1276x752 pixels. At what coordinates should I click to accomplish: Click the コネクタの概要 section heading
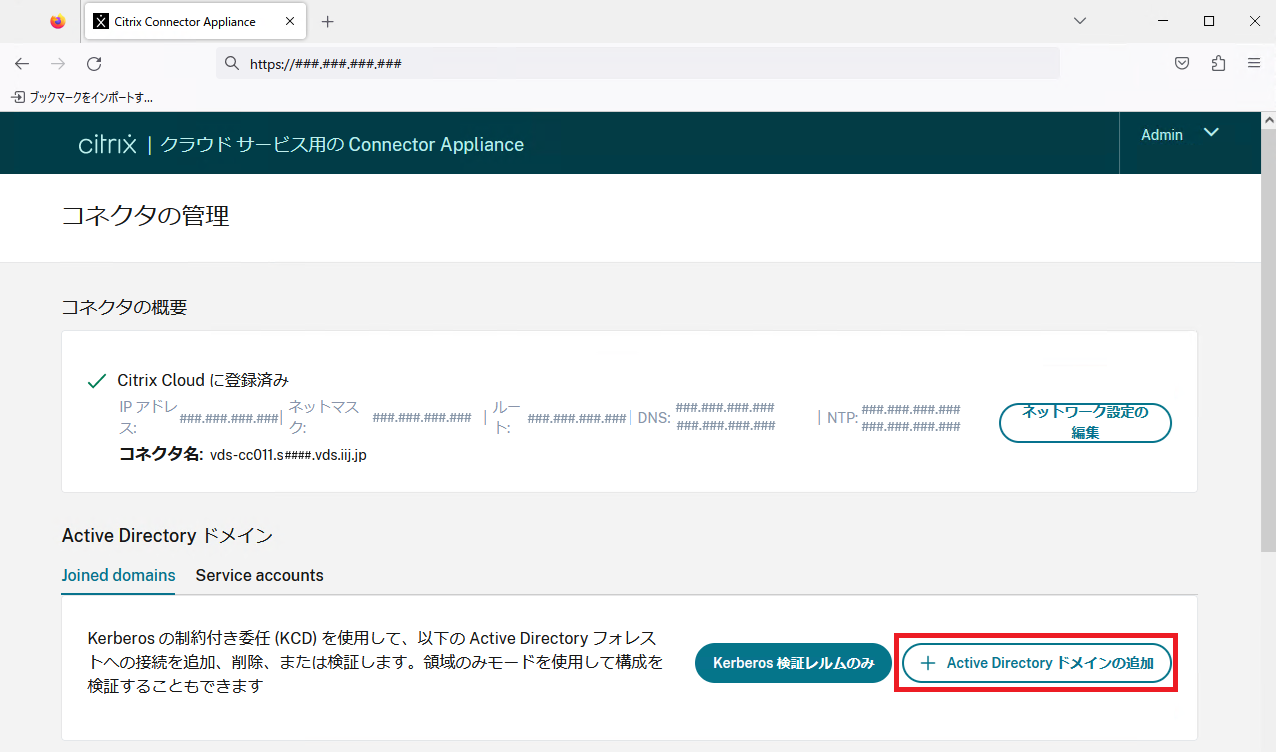125,307
